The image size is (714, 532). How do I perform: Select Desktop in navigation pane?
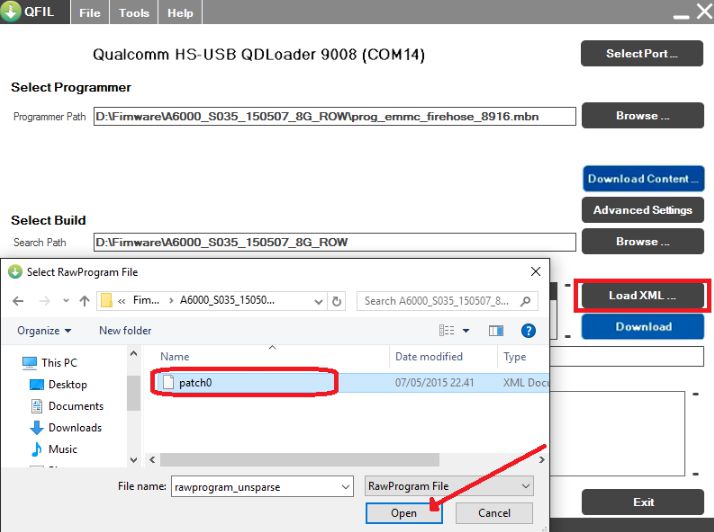58,384
